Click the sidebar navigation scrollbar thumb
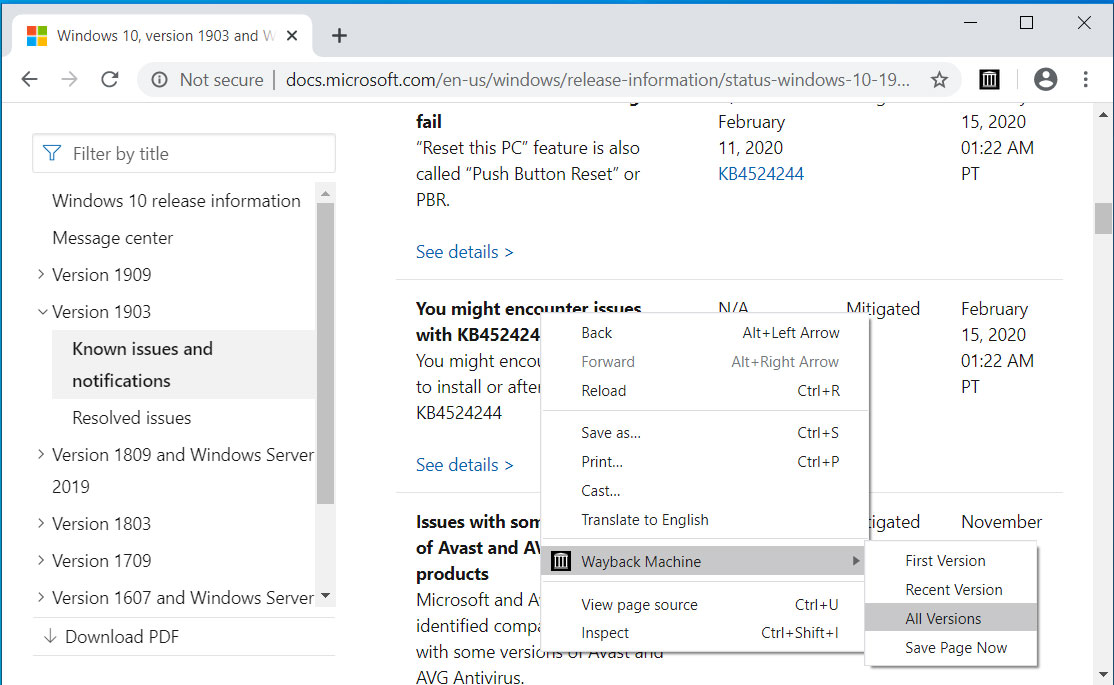Screen dimensions: 1114x685 [x=325, y=353]
